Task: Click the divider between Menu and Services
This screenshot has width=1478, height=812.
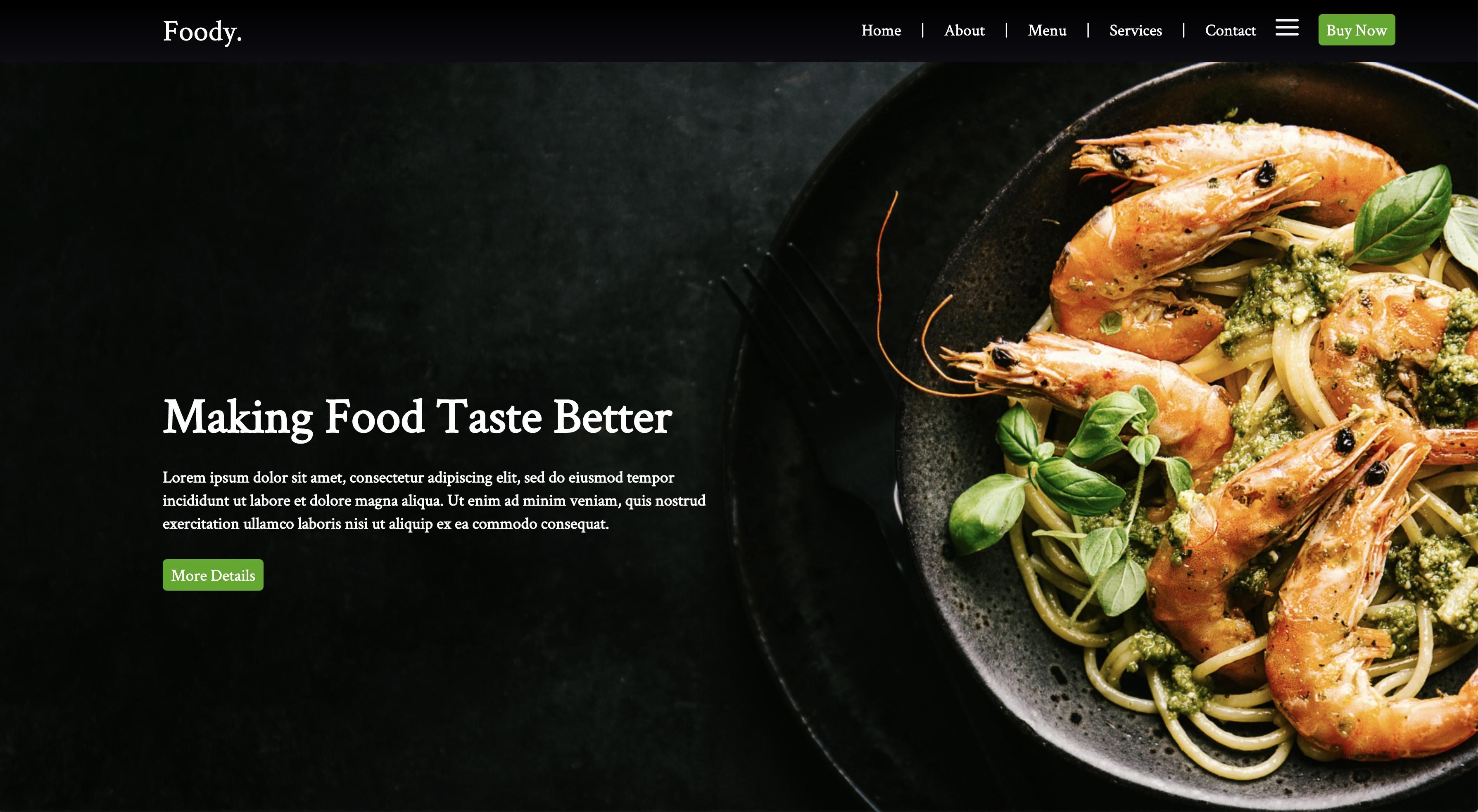Action: click(x=1088, y=31)
